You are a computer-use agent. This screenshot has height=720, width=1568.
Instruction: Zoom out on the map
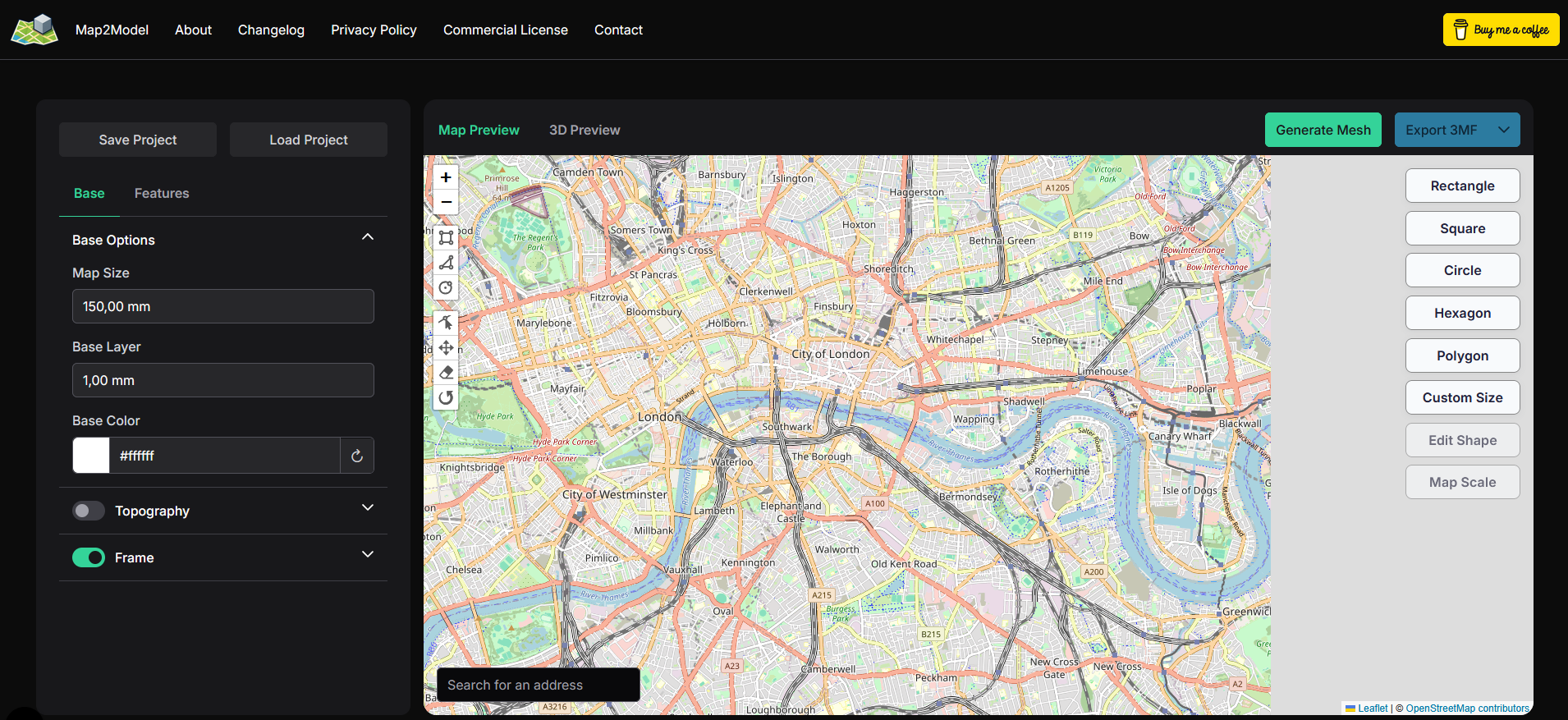tap(446, 202)
